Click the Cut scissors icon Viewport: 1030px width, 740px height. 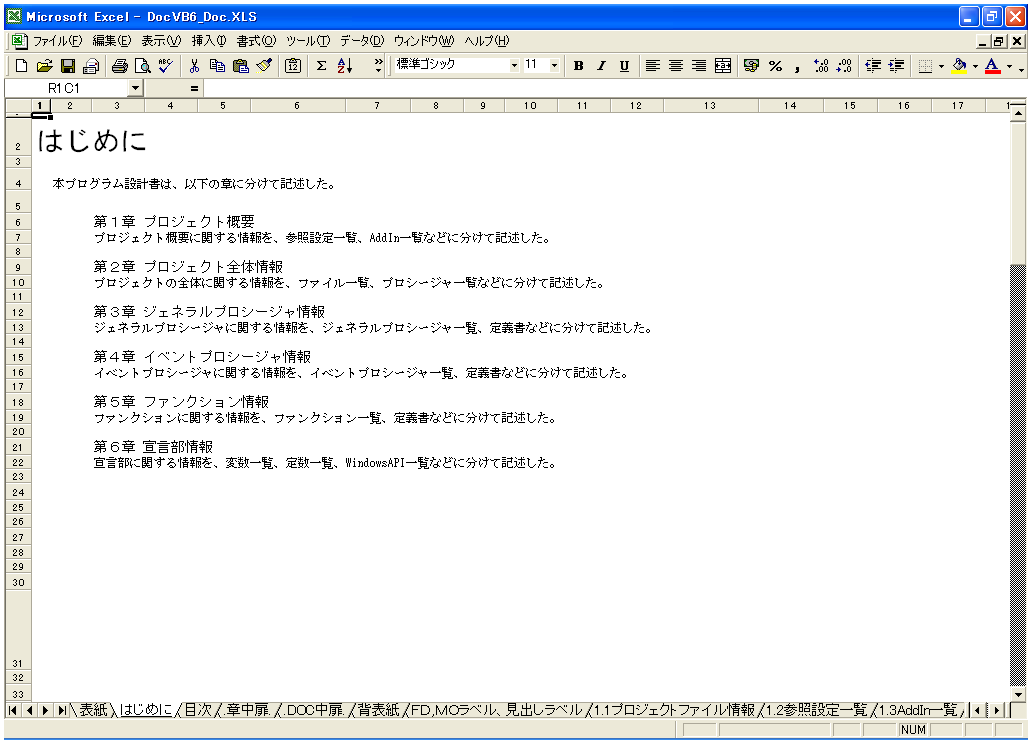pos(194,66)
